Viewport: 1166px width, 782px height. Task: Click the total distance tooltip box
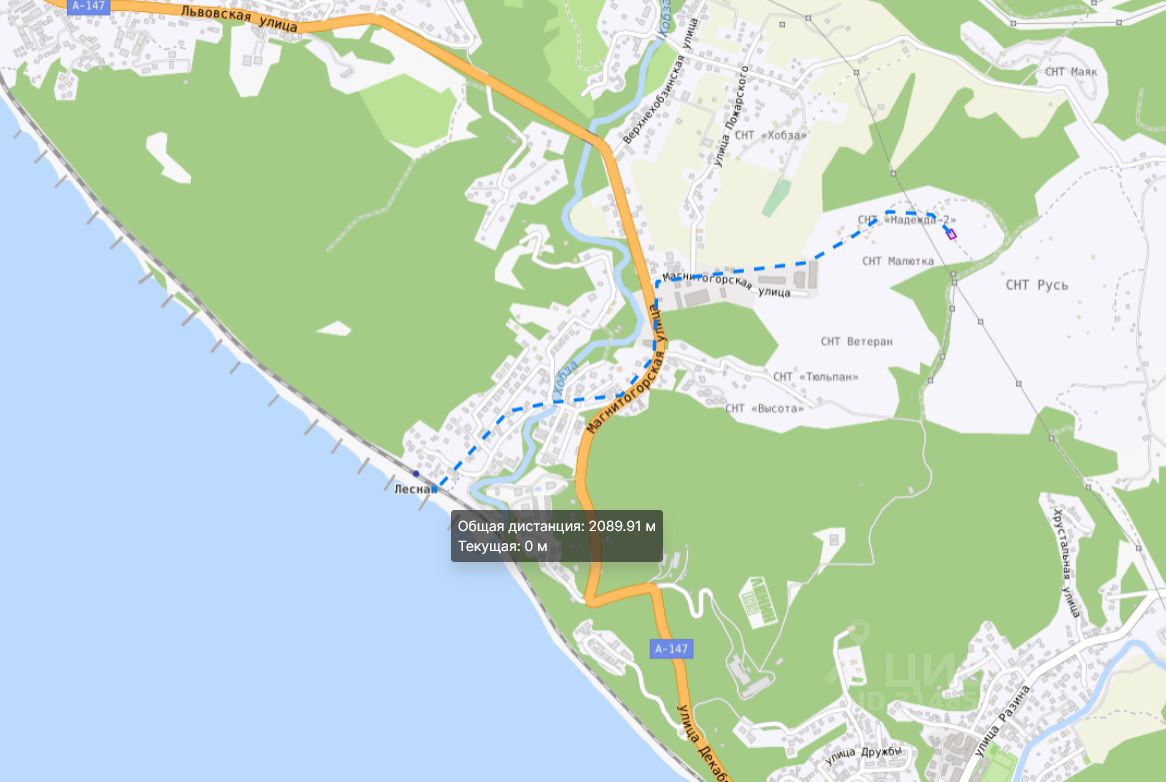(x=556, y=536)
